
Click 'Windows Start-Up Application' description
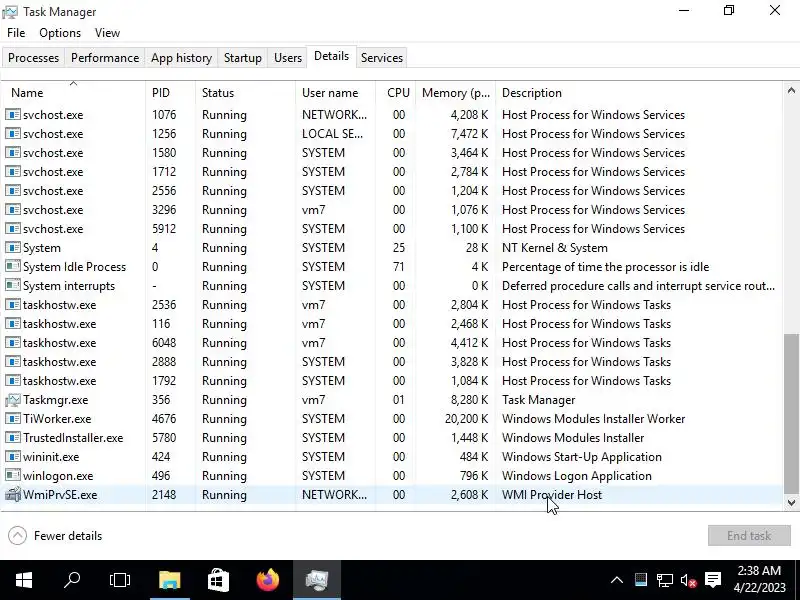pos(582,457)
